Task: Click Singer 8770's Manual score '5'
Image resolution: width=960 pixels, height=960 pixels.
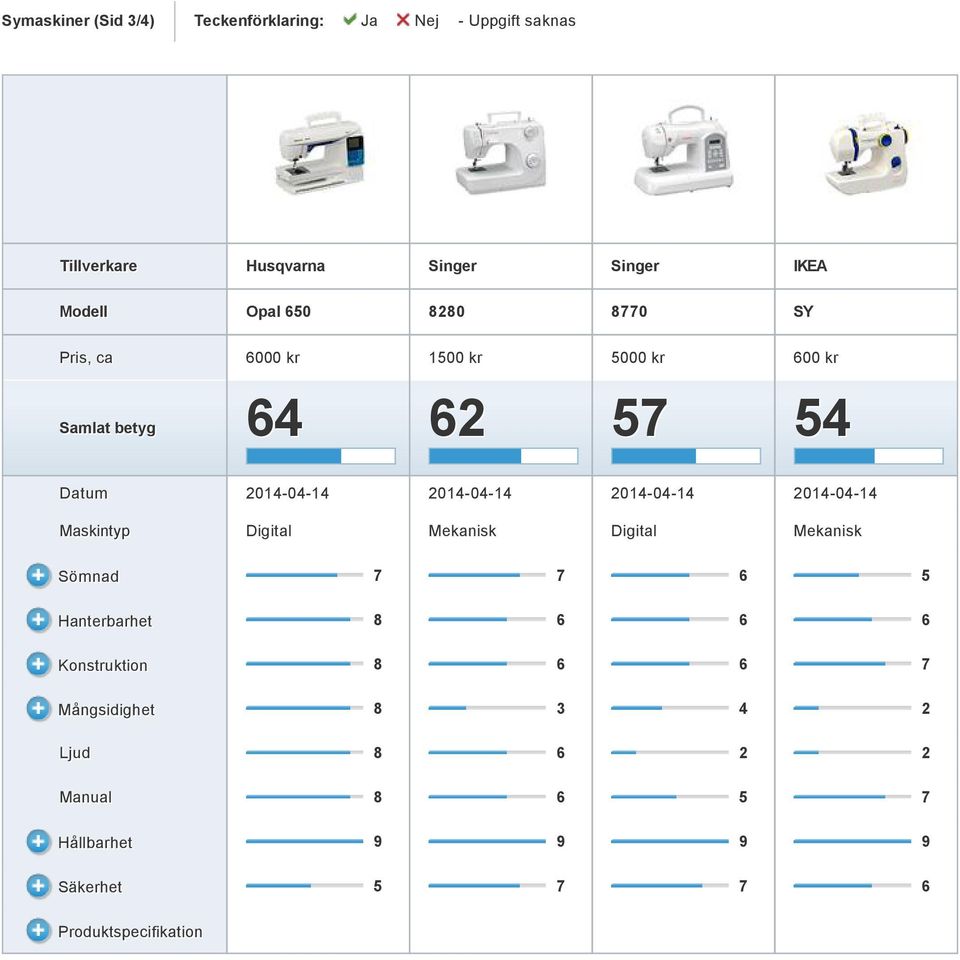Action: click(x=743, y=797)
